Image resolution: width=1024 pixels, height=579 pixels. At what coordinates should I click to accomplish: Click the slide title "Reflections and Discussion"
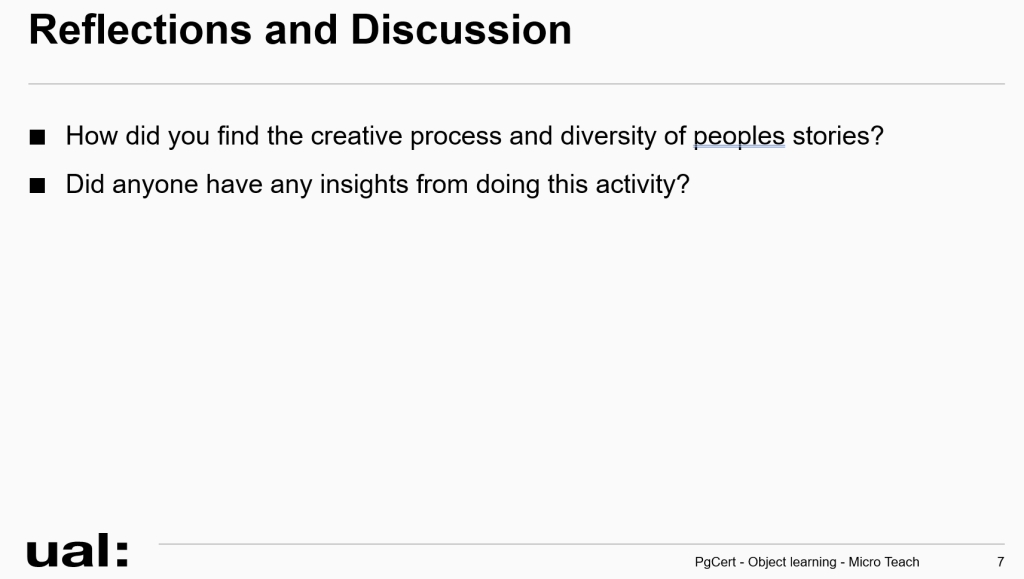[300, 30]
